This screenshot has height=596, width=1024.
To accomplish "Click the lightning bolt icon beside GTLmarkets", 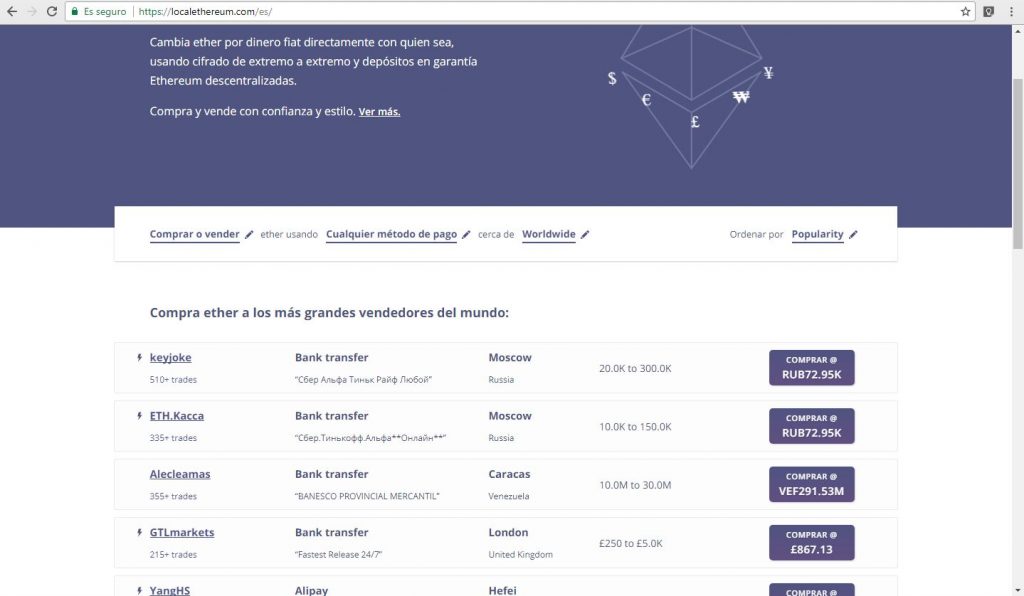I will pyautogui.click(x=139, y=533).
